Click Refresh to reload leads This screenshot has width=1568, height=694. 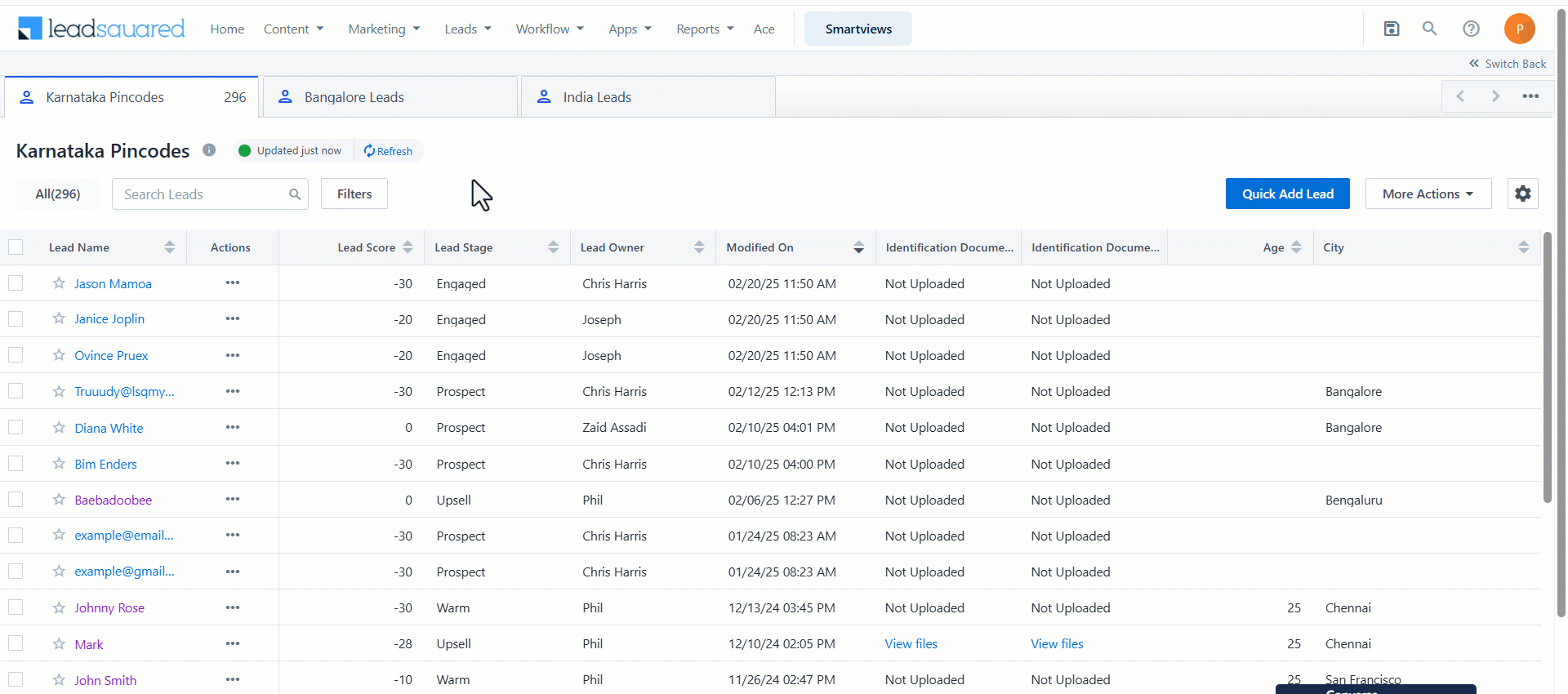[x=388, y=151]
